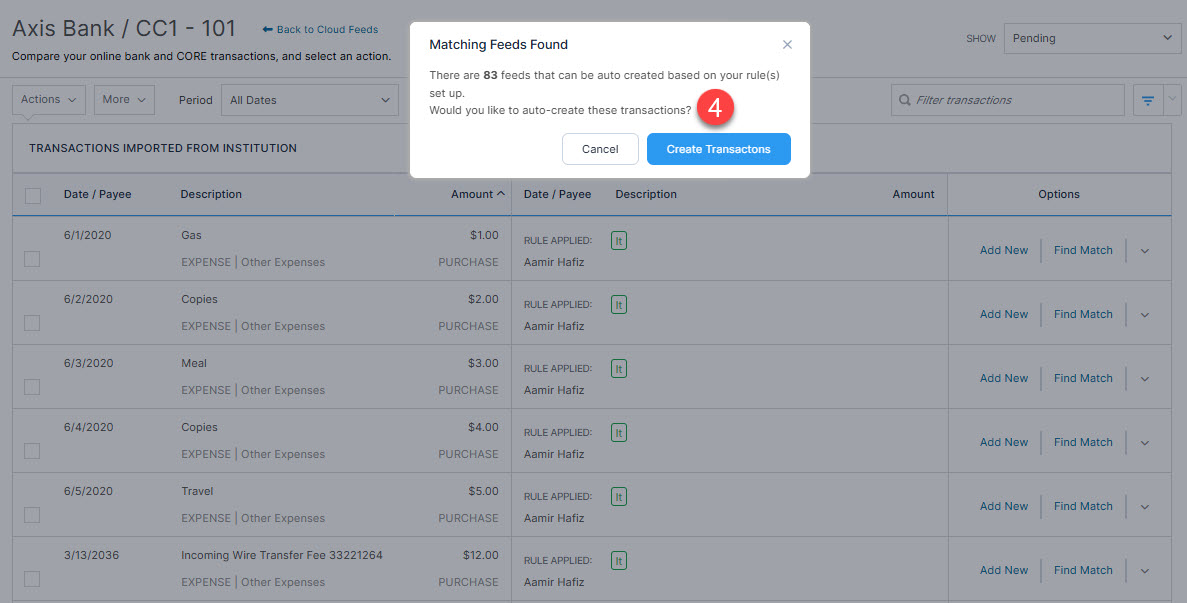Click the Filter transactions search field

click(1008, 100)
